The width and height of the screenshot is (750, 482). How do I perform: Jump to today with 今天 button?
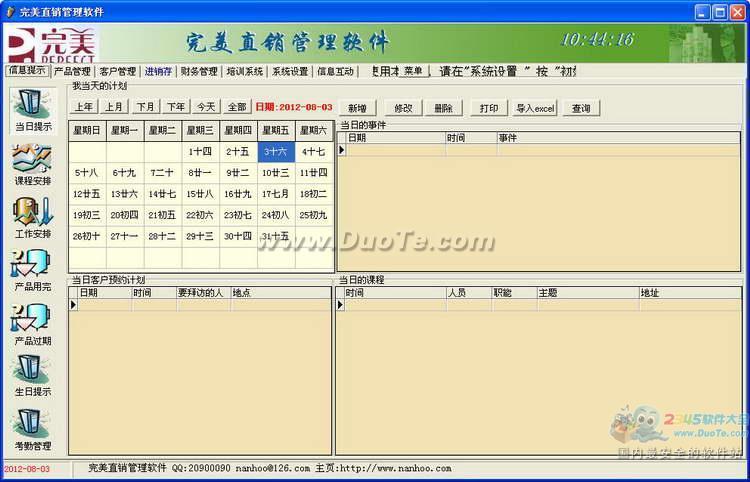(x=206, y=107)
